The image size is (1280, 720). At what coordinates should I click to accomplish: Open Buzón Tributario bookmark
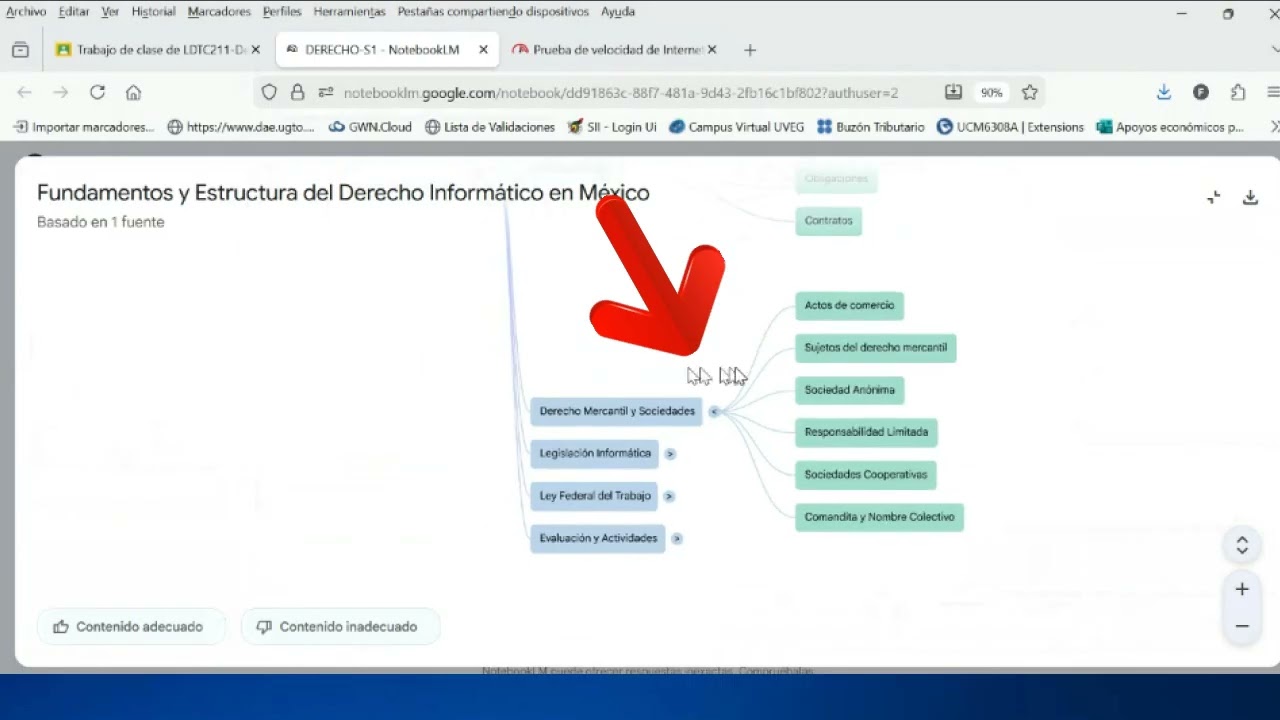point(871,127)
